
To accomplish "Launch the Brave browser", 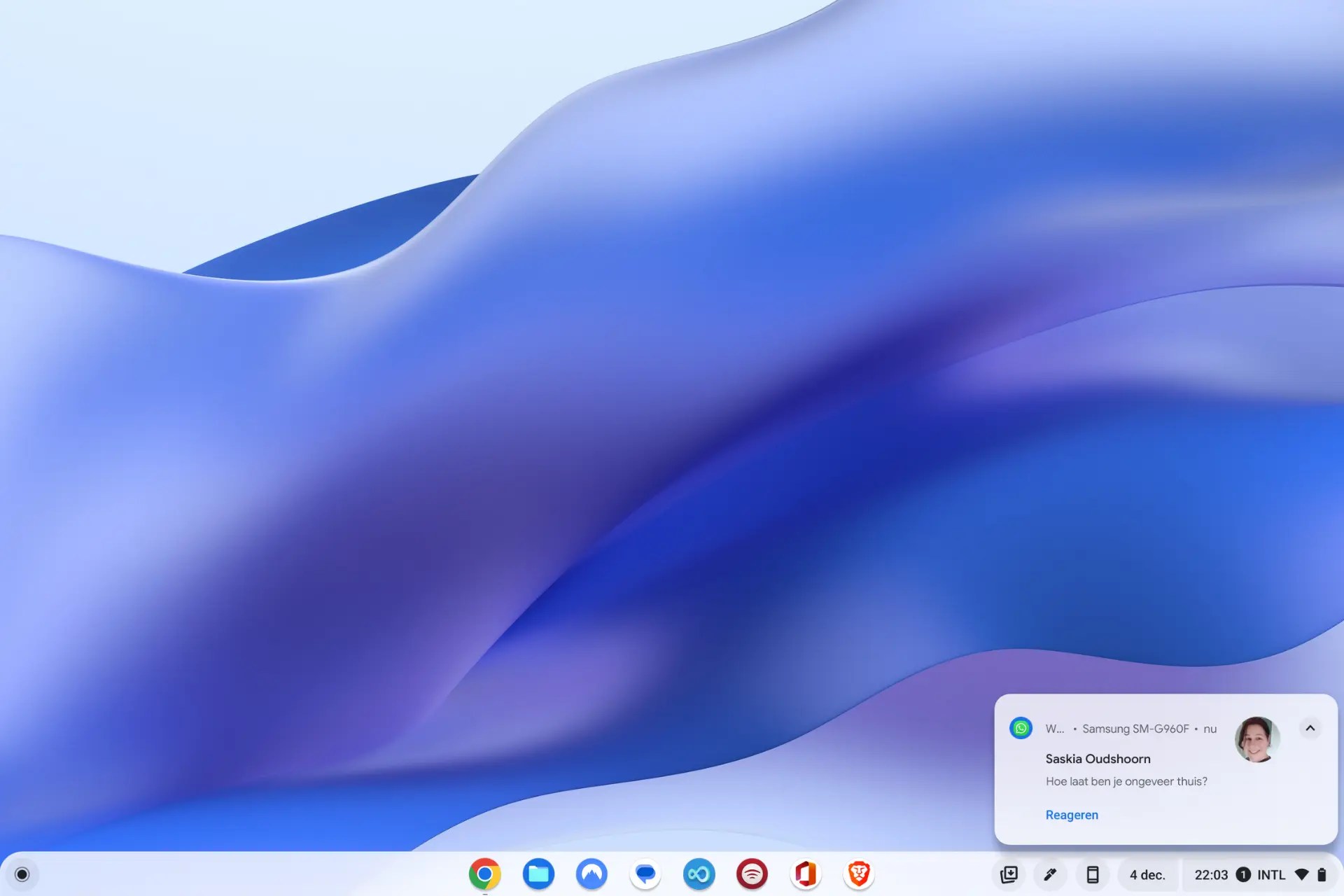I will tap(859, 874).
